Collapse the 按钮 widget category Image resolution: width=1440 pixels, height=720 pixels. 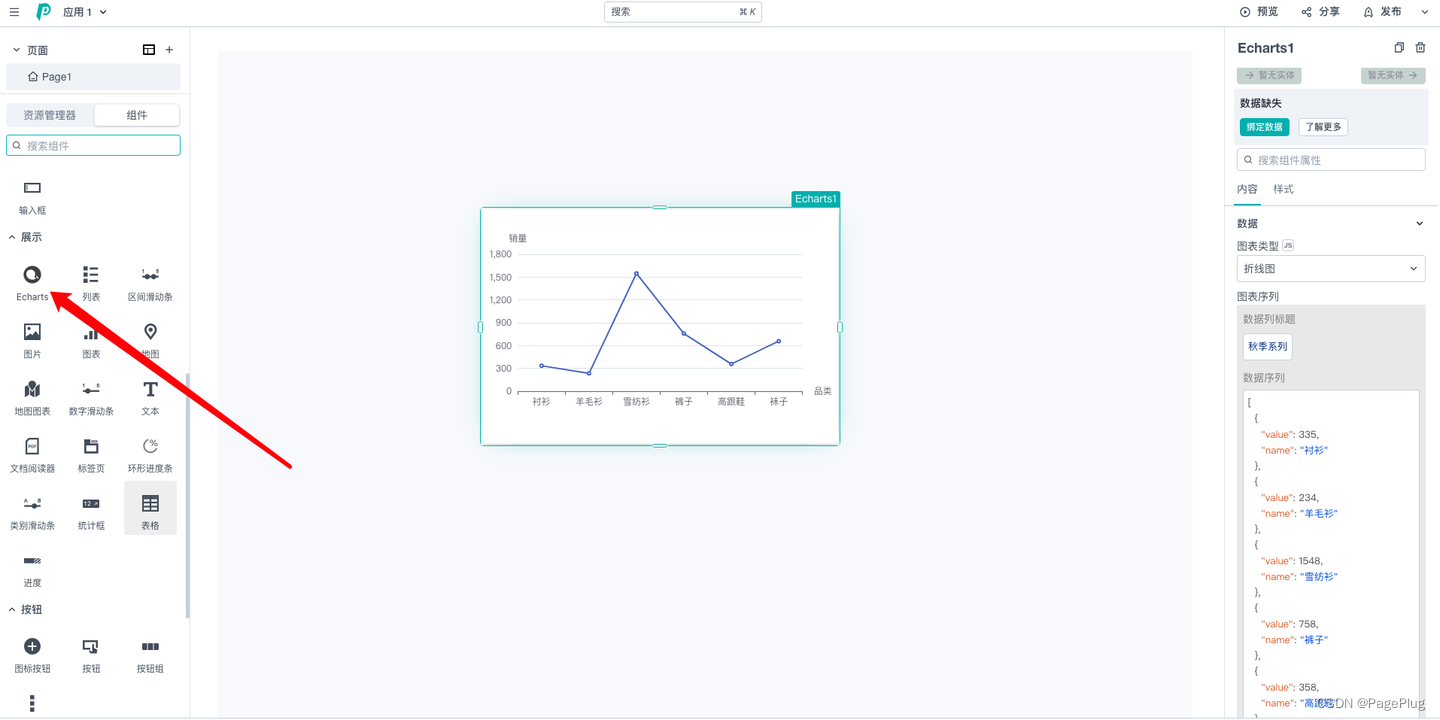(12, 609)
